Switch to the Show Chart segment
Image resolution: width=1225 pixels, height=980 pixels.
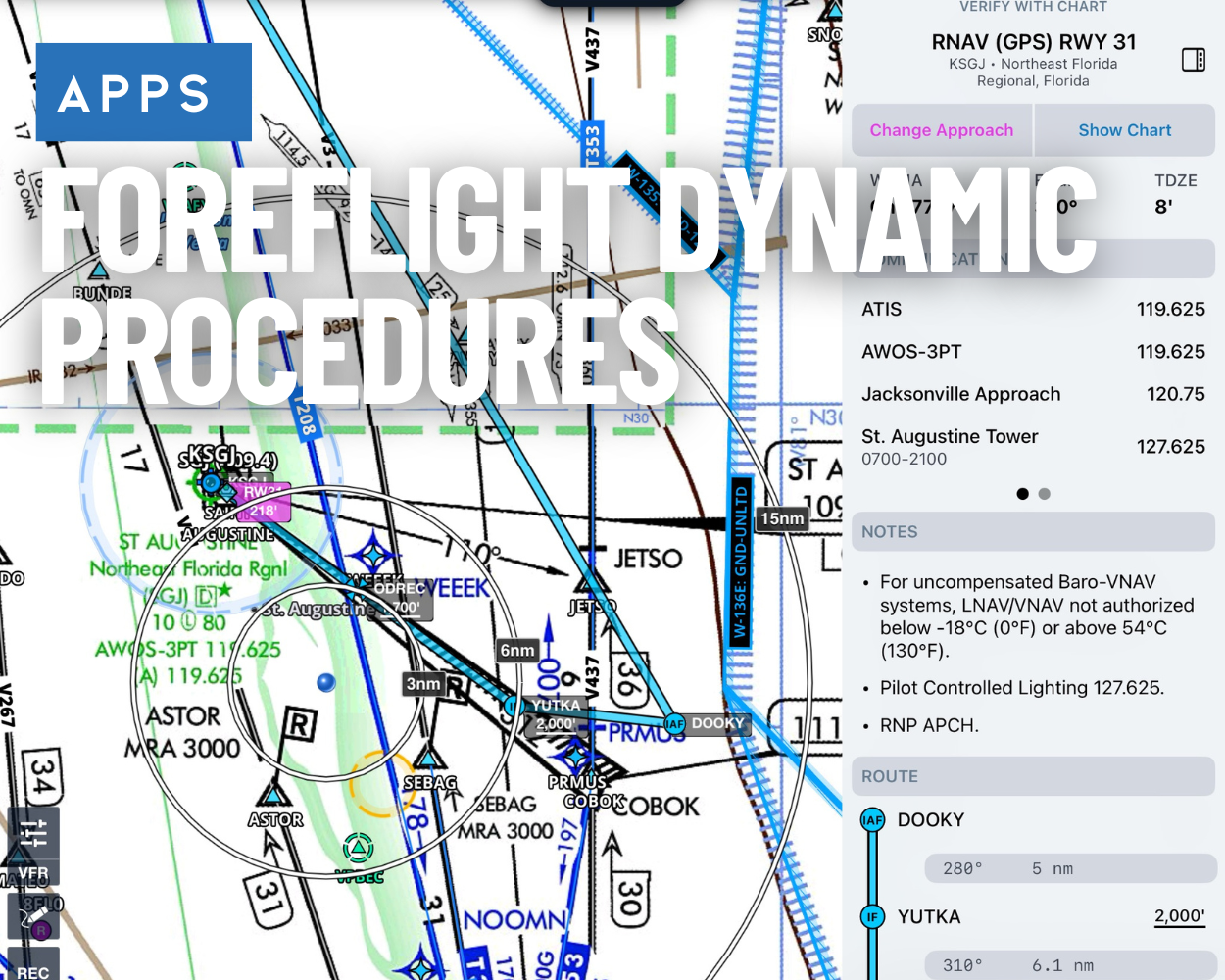[1124, 129]
